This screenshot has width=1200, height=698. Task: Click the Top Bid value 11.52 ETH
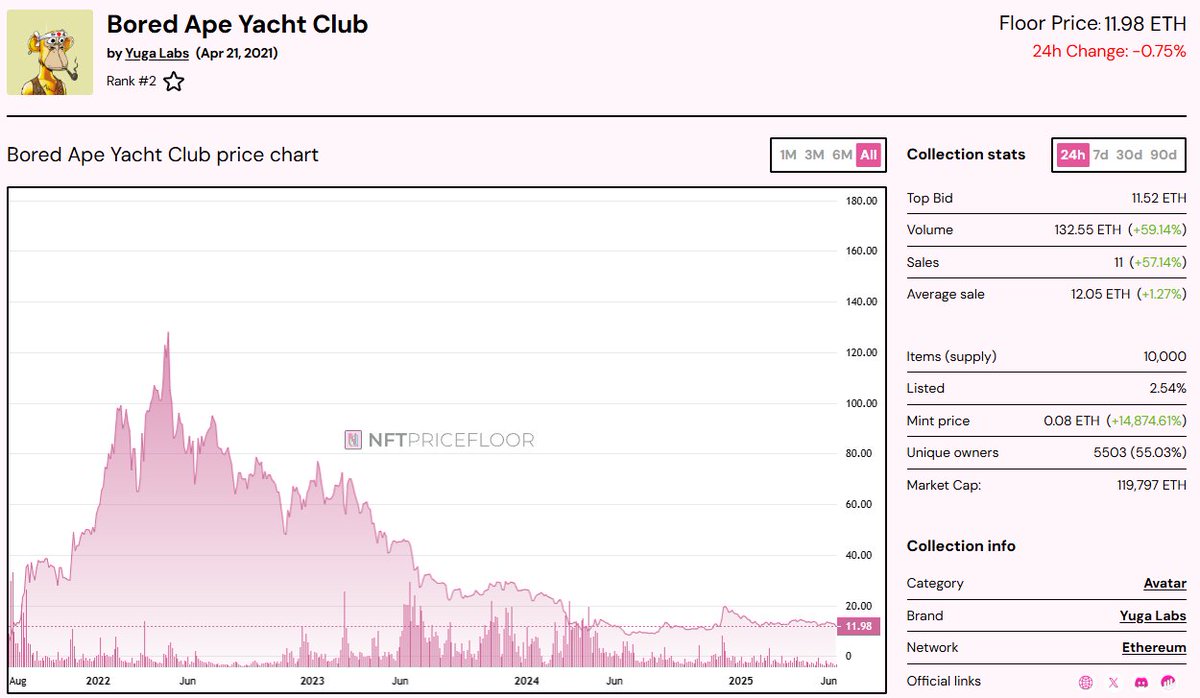pyautogui.click(x=1159, y=198)
